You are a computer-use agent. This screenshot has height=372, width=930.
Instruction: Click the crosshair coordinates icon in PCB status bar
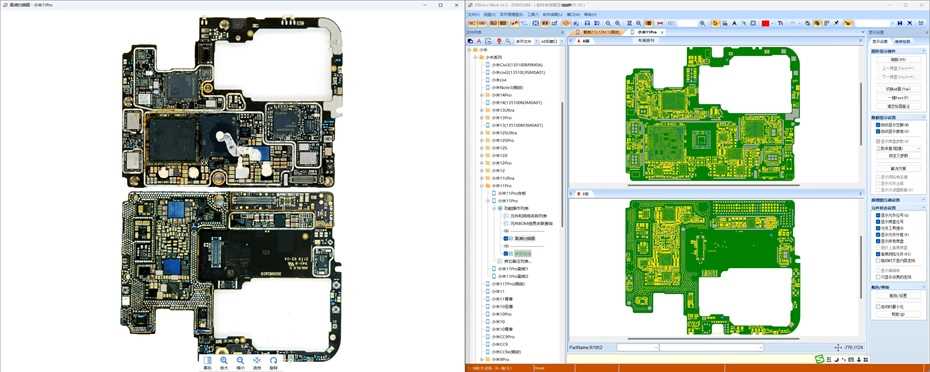[x=838, y=347]
